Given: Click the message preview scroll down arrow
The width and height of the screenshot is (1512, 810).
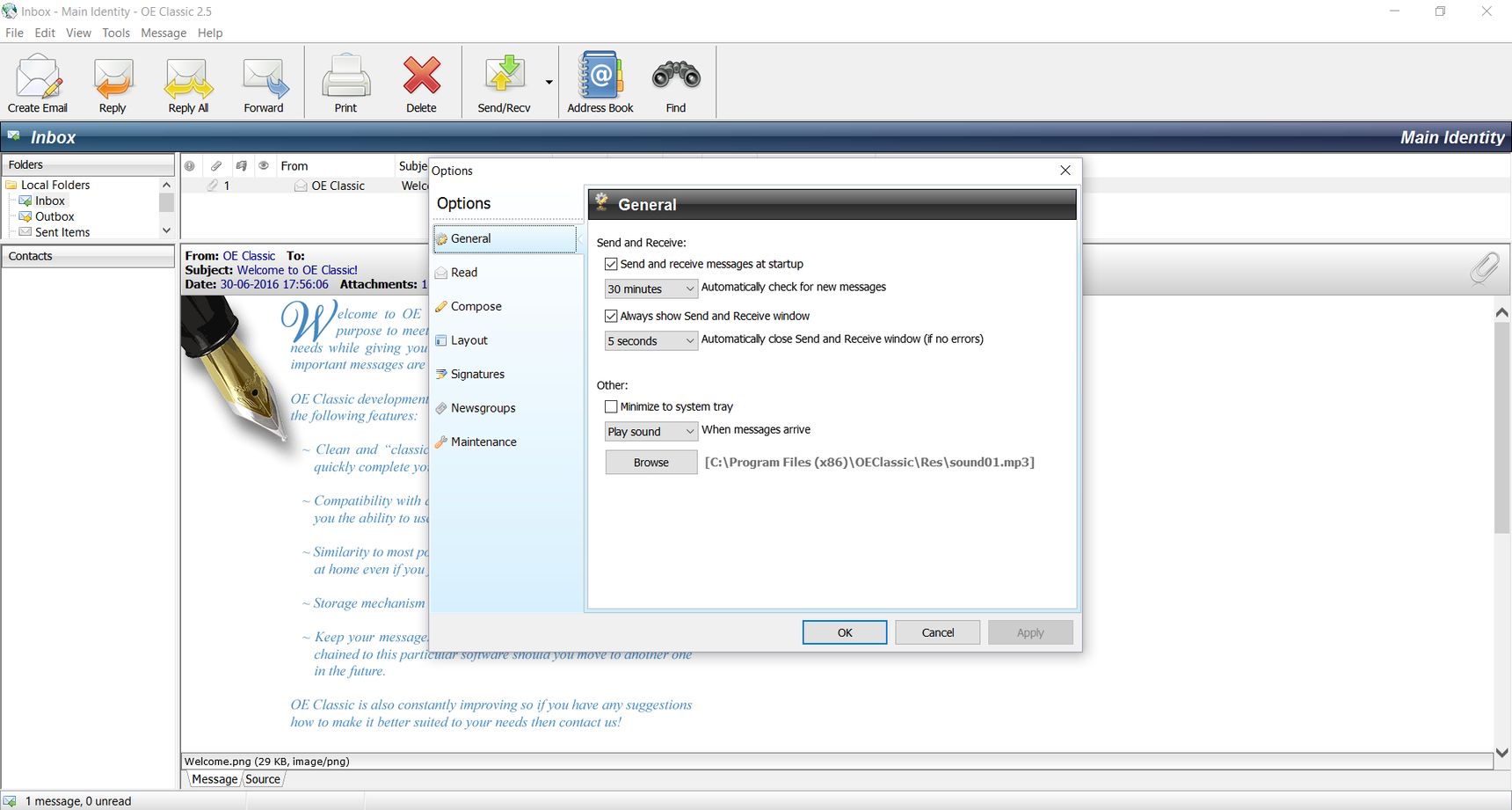Looking at the screenshot, I should [1502, 753].
